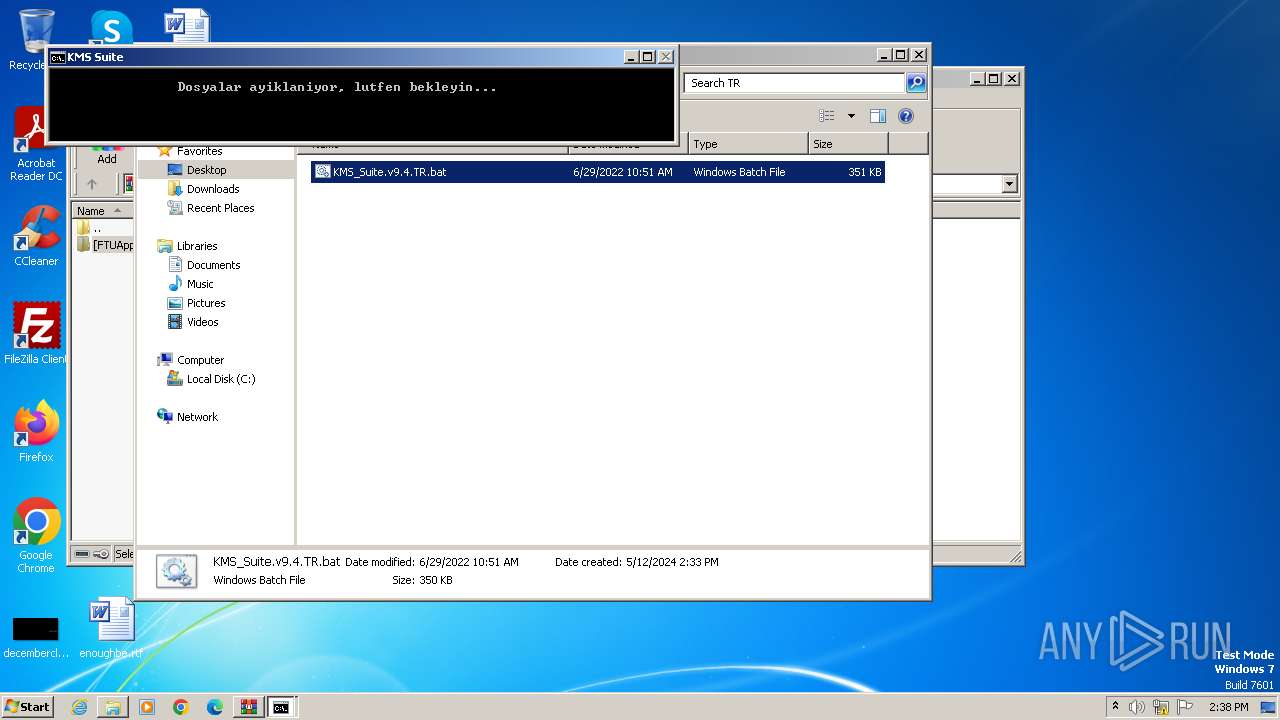Minimize the KMS Suite console window
Image resolution: width=1280 pixels, height=720 pixels.
click(x=631, y=57)
